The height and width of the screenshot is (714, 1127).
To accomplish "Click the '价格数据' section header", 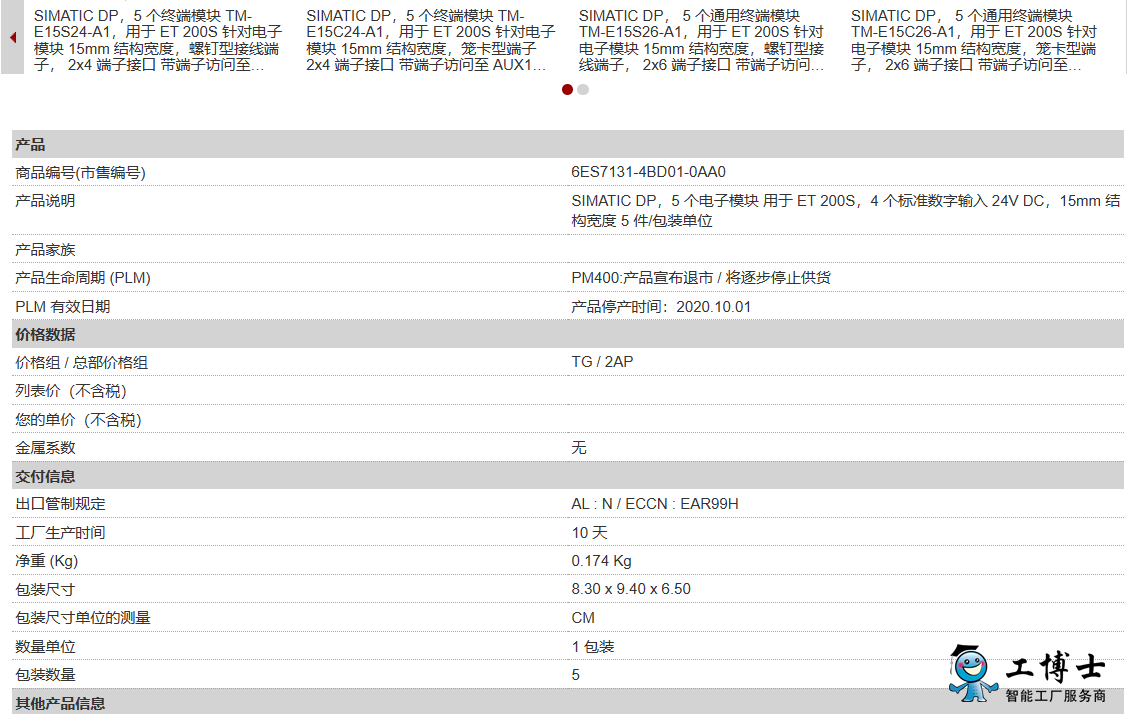I will click(x=568, y=334).
